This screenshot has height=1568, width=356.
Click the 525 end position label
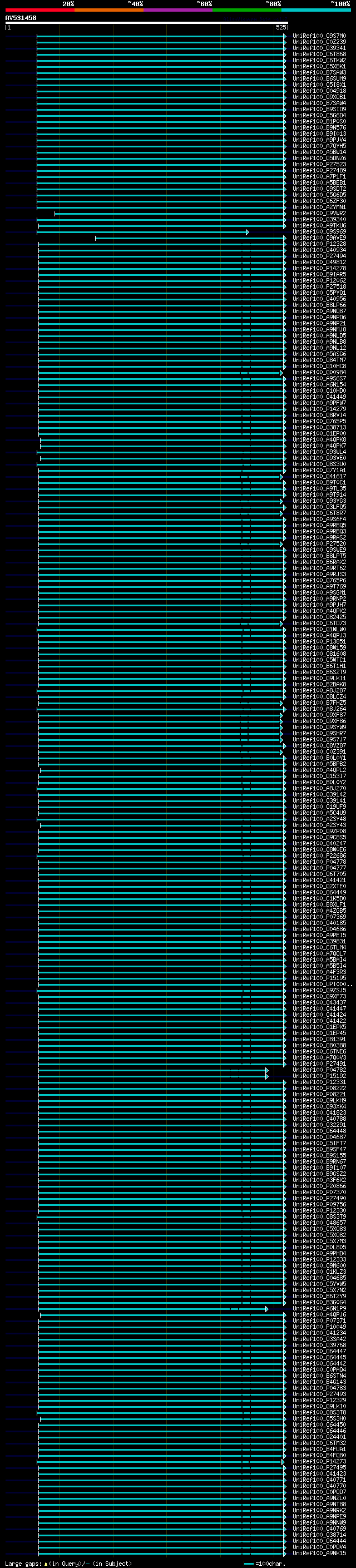click(280, 27)
